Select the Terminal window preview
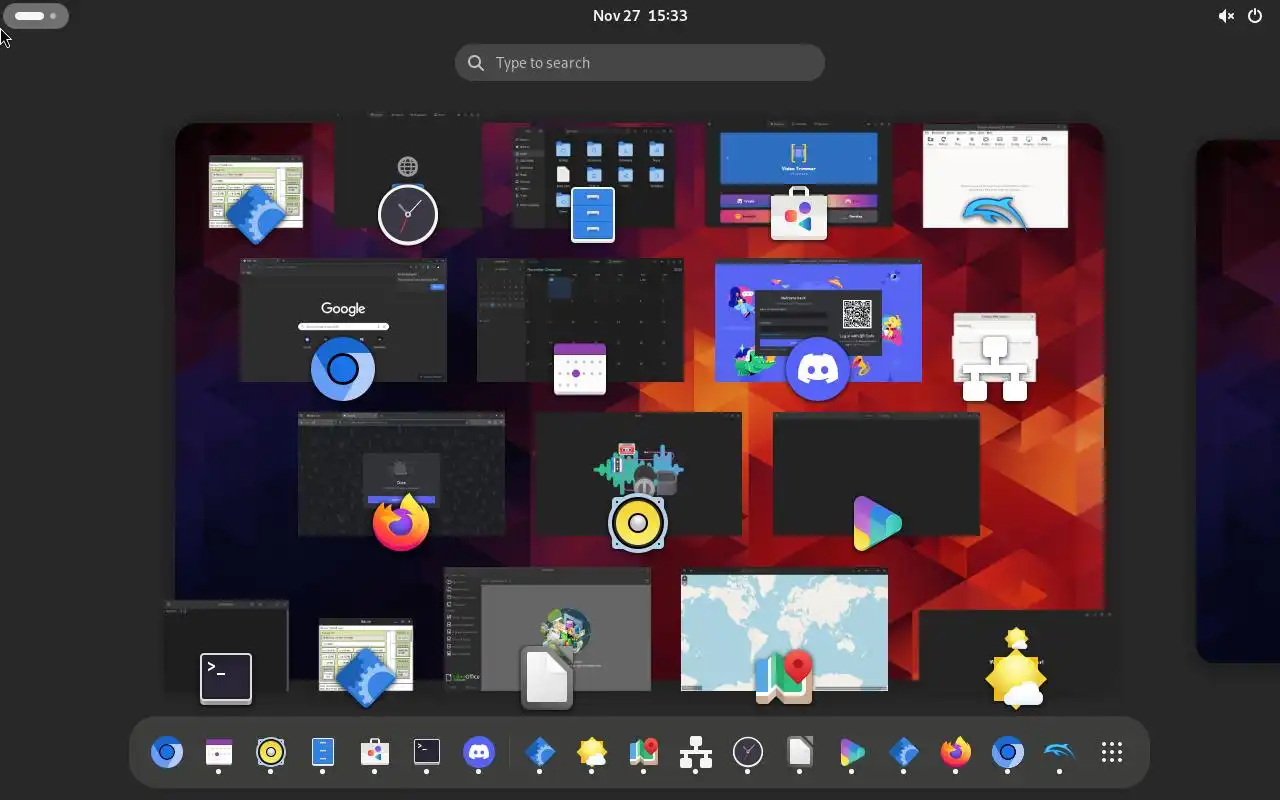This screenshot has height=800, width=1280. tap(226, 645)
